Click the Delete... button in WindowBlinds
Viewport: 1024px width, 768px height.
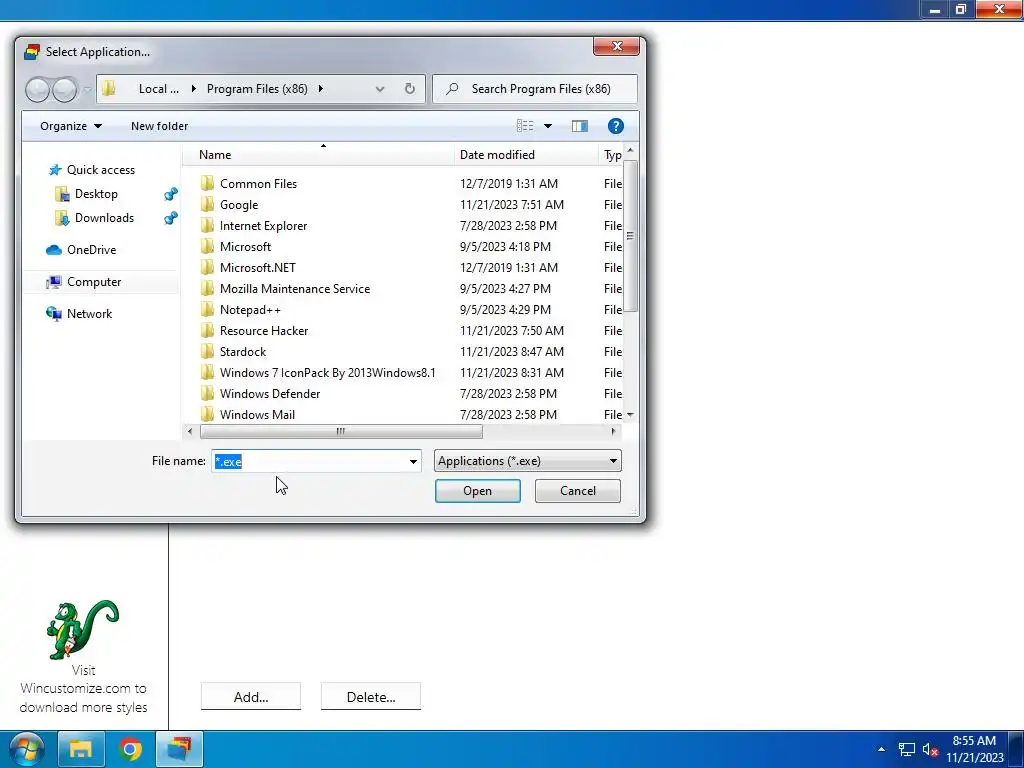(371, 697)
